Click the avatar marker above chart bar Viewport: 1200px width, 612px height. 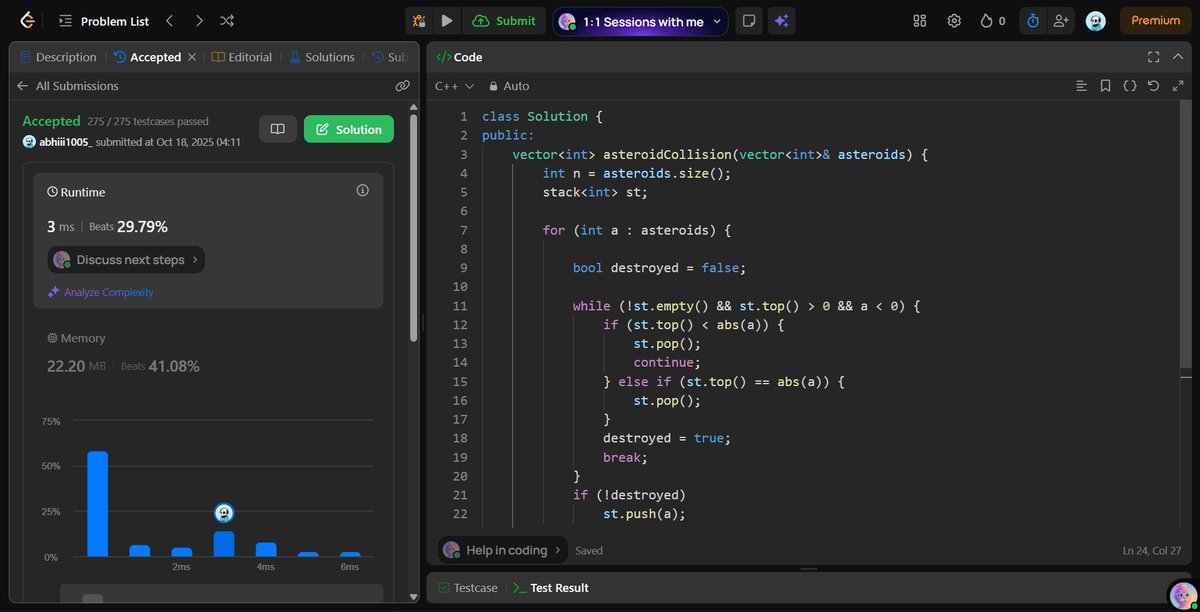(224, 513)
